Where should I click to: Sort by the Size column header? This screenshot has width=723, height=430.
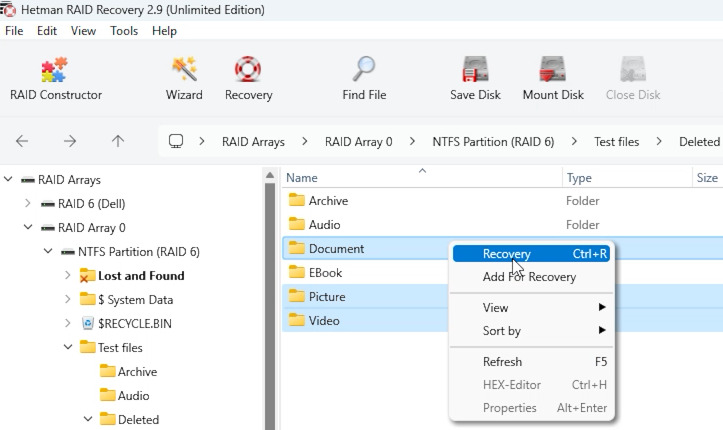[x=707, y=177]
